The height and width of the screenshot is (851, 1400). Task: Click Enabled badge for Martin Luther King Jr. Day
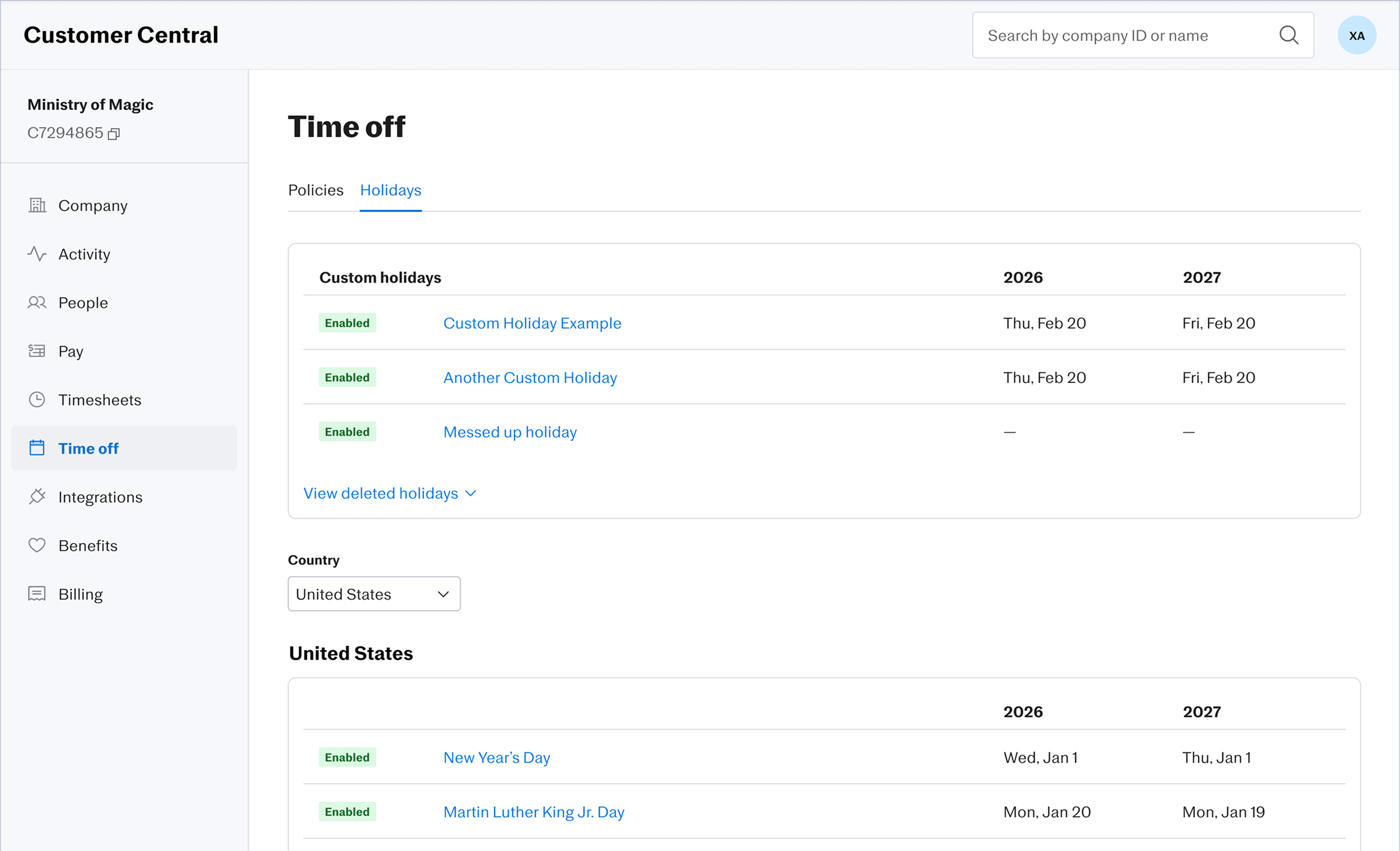(347, 812)
